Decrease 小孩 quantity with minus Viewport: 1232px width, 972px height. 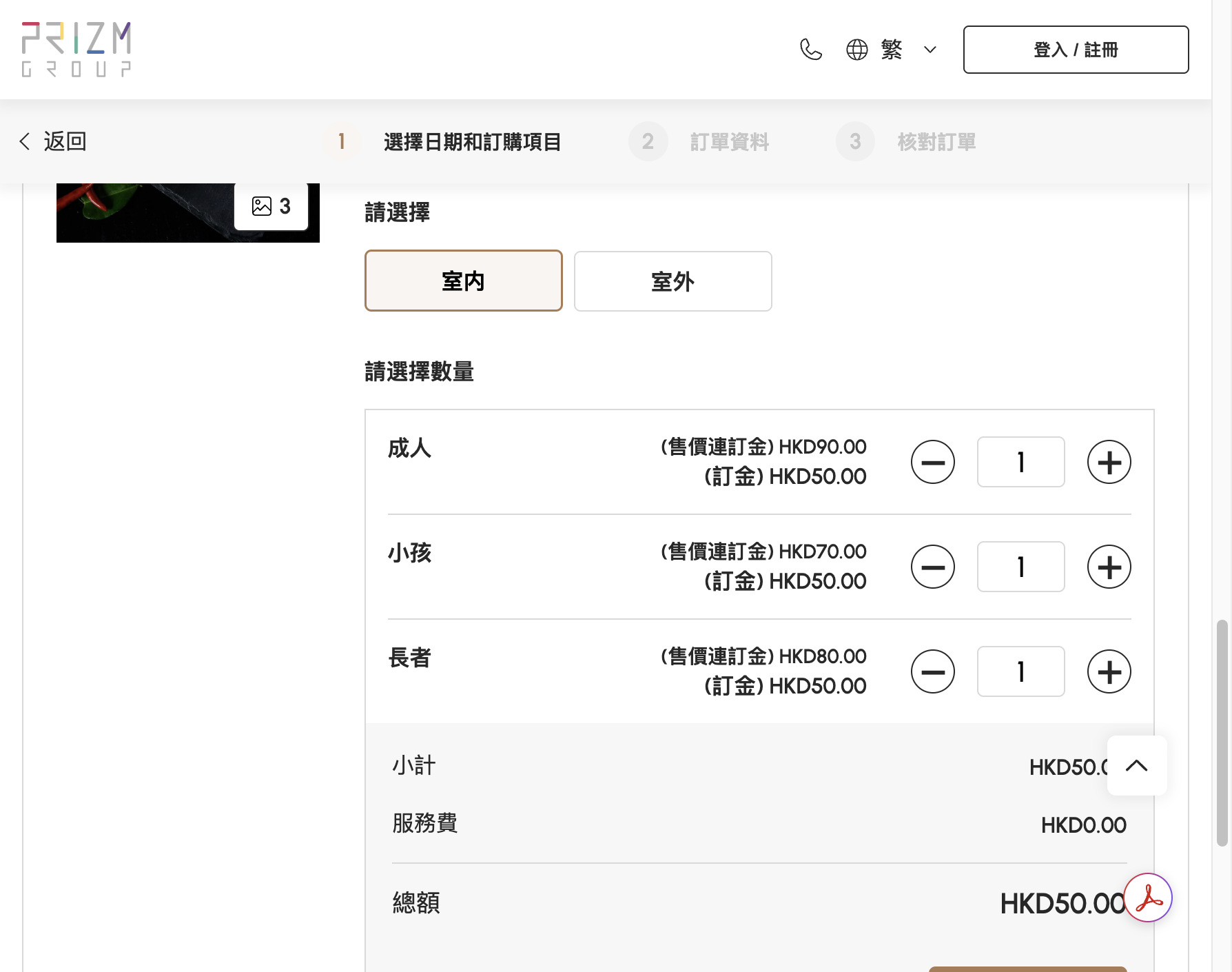933,567
